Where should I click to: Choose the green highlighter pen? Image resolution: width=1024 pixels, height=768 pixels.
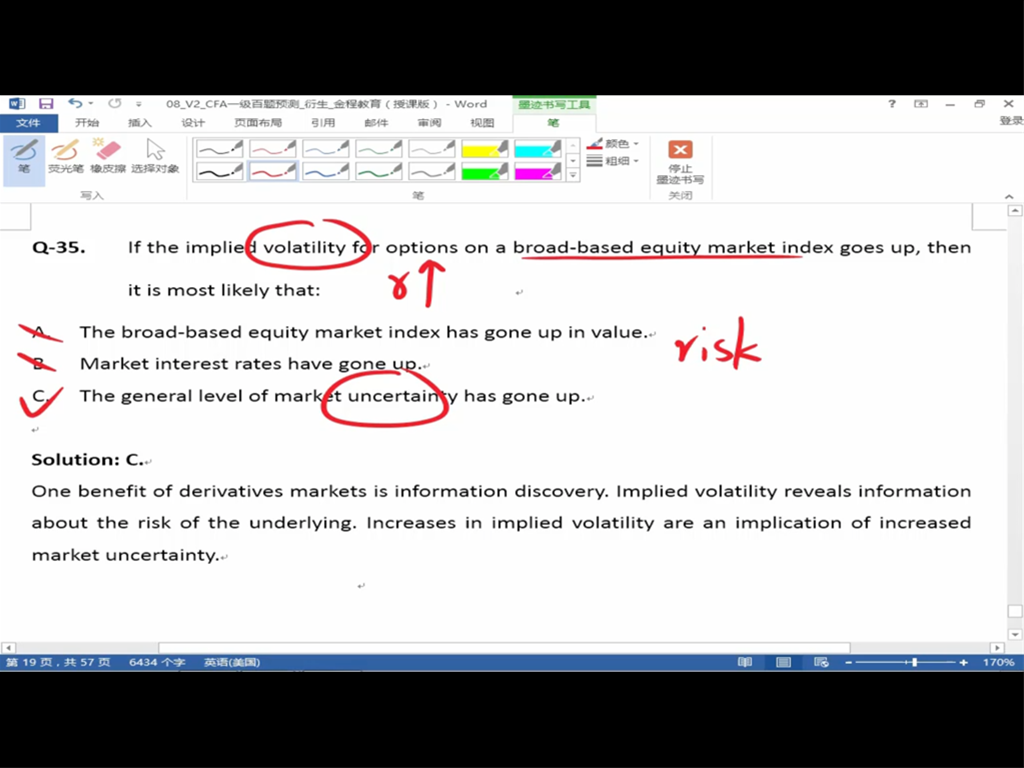pos(485,171)
